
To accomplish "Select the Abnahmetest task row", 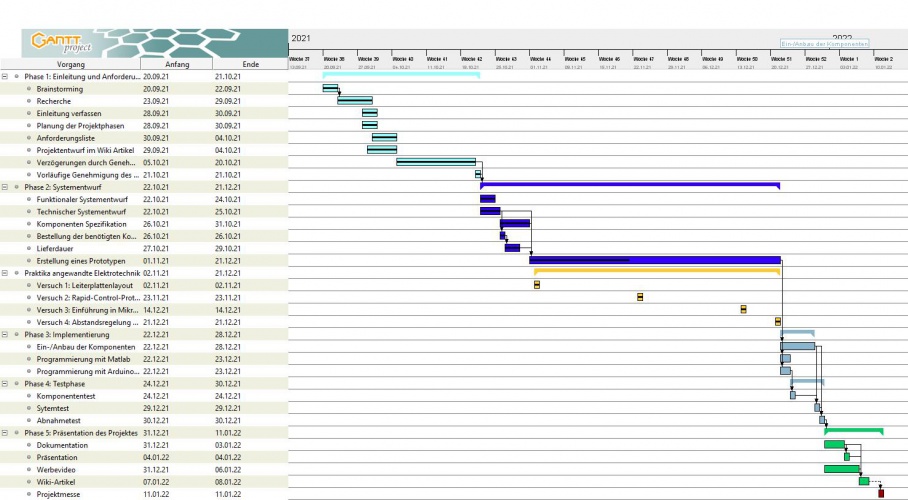I will pyautogui.click(x=60, y=420).
